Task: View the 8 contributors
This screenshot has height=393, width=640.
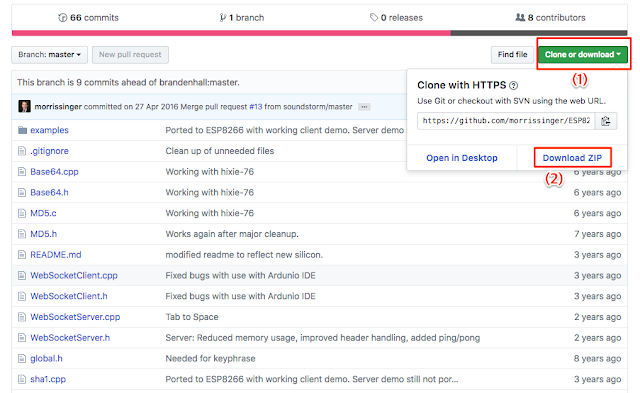Action: coord(550,18)
